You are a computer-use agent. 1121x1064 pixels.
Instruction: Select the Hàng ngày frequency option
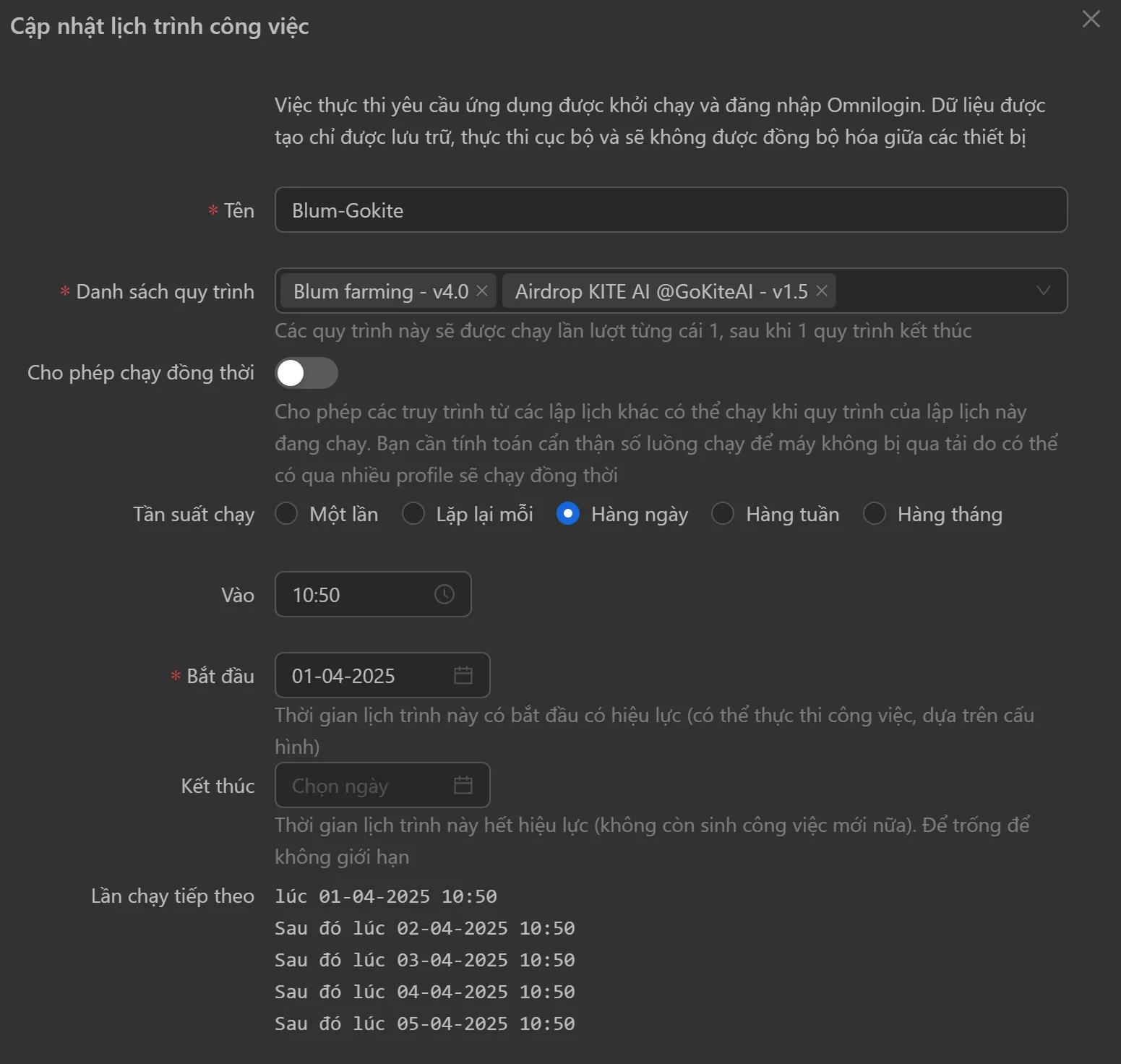pos(568,514)
